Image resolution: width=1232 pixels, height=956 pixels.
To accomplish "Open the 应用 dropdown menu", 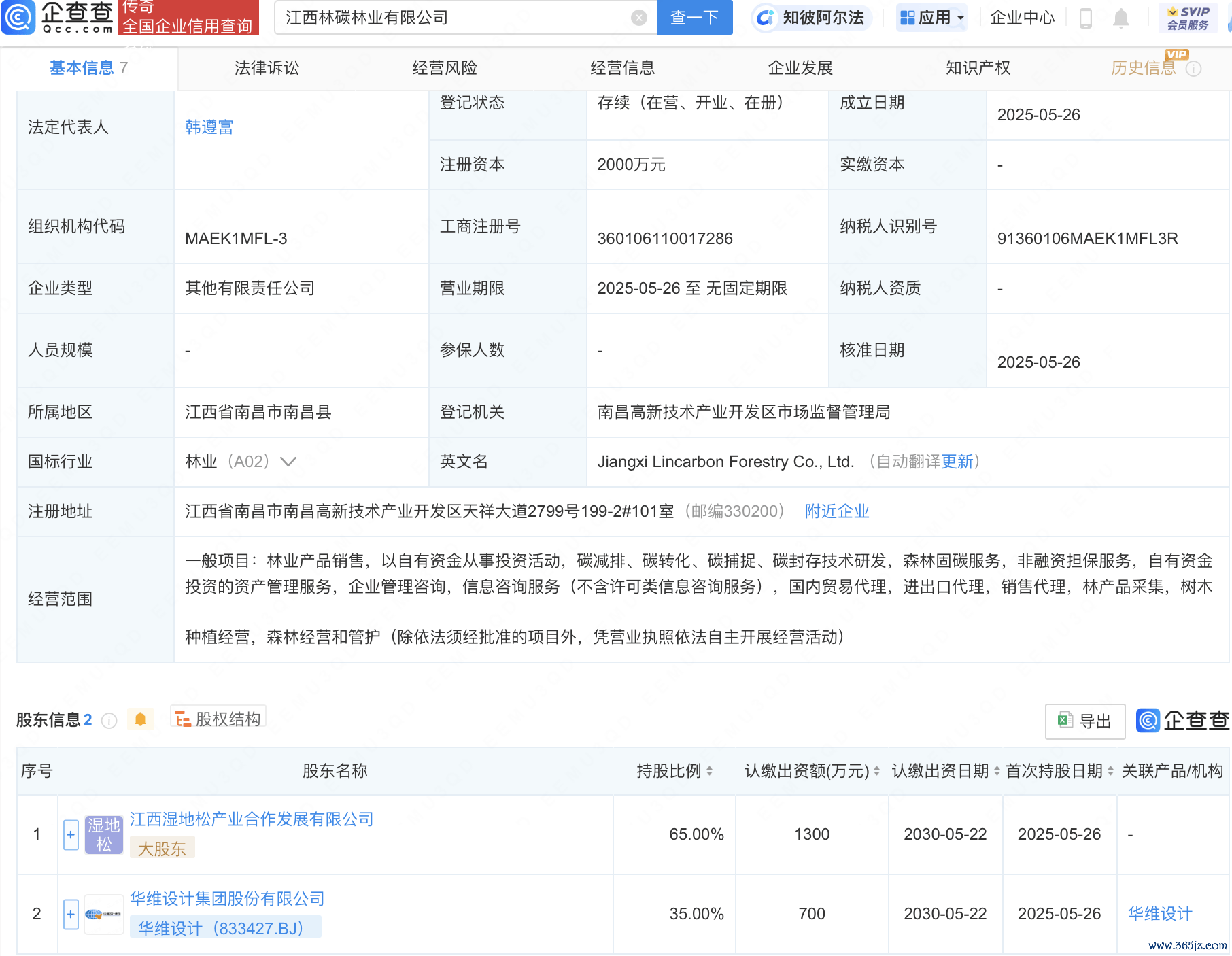I will coord(931,18).
